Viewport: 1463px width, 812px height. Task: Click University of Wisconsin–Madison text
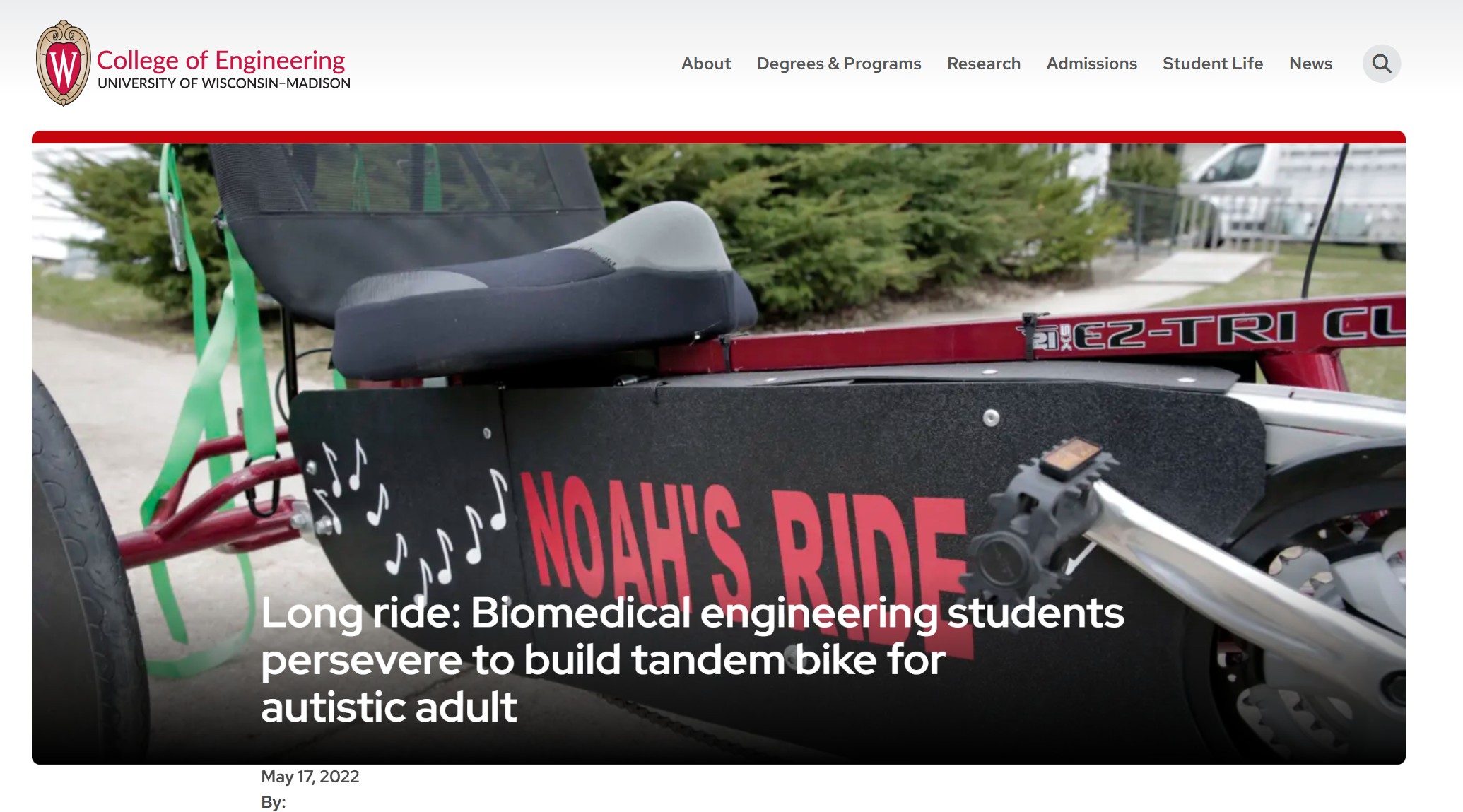(224, 83)
